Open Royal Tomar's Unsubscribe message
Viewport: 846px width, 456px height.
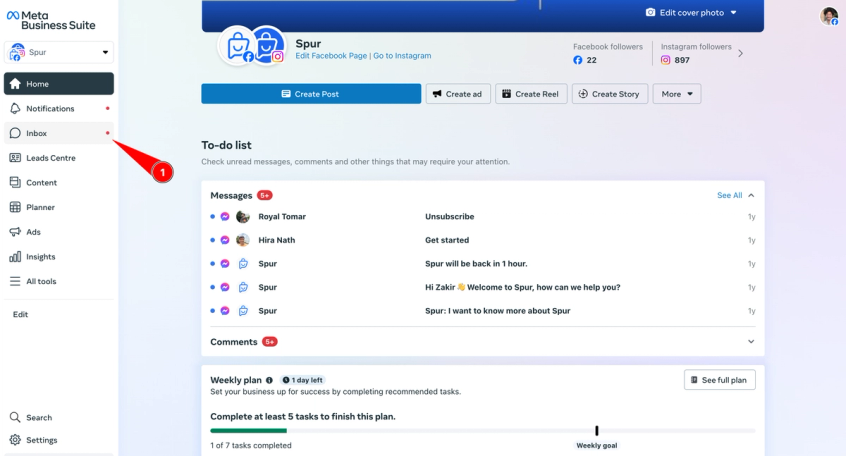(483, 216)
